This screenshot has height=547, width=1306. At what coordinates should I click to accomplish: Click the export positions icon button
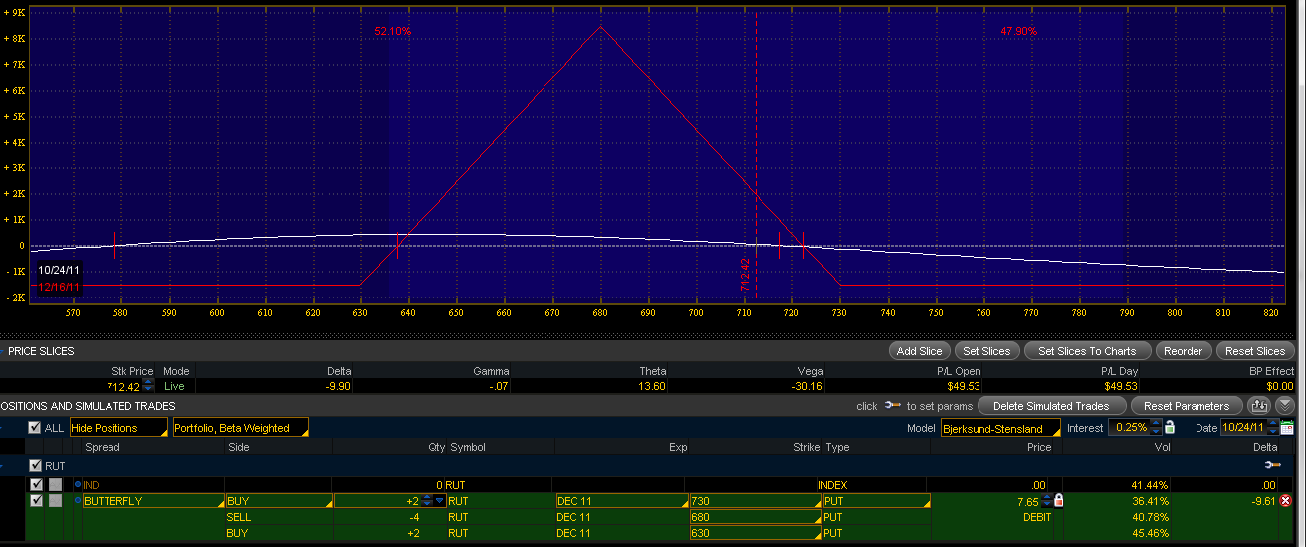pyautogui.click(x=1259, y=406)
